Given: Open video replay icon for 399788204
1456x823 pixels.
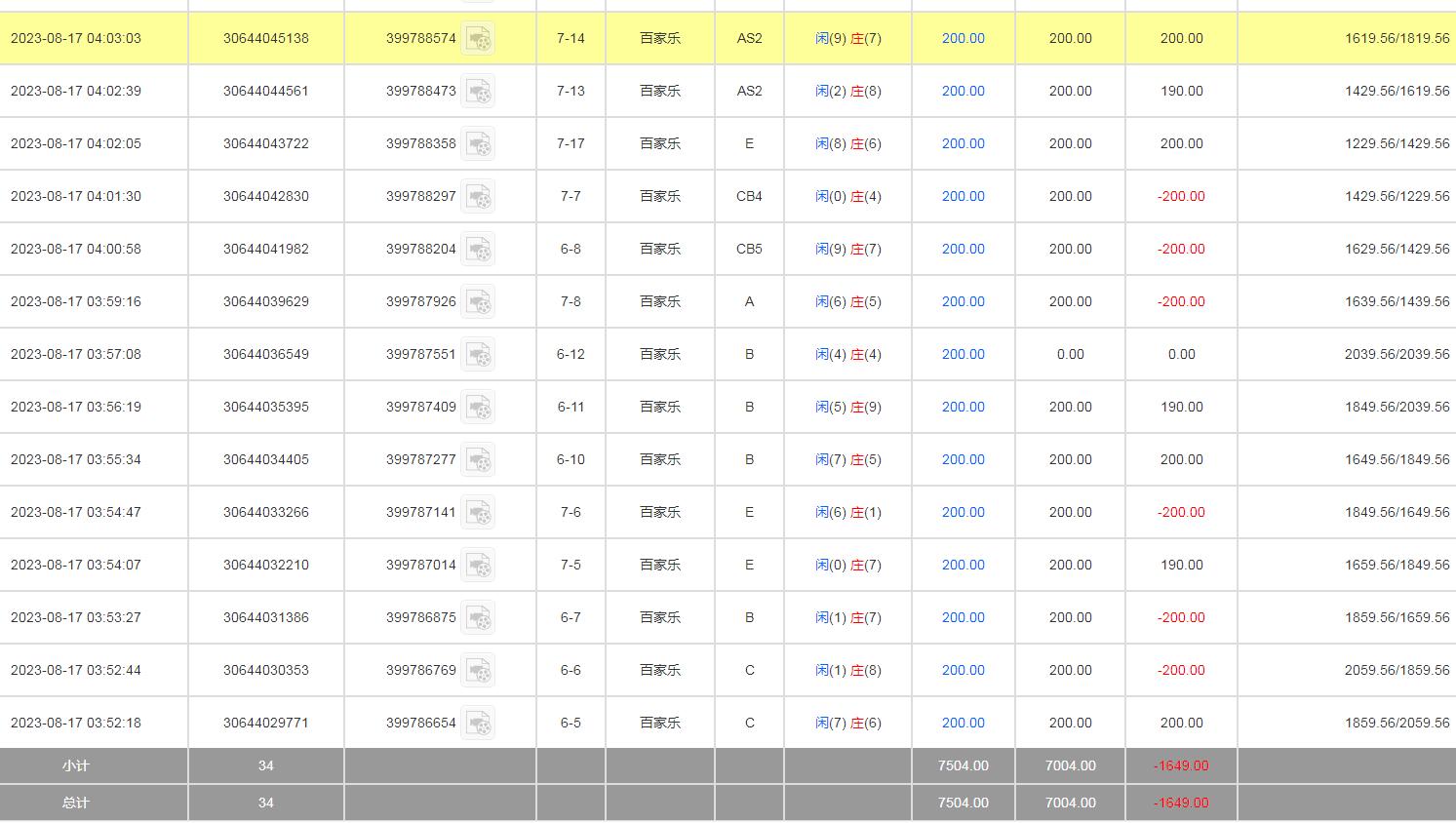Looking at the screenshot, I should pos(478,250).
